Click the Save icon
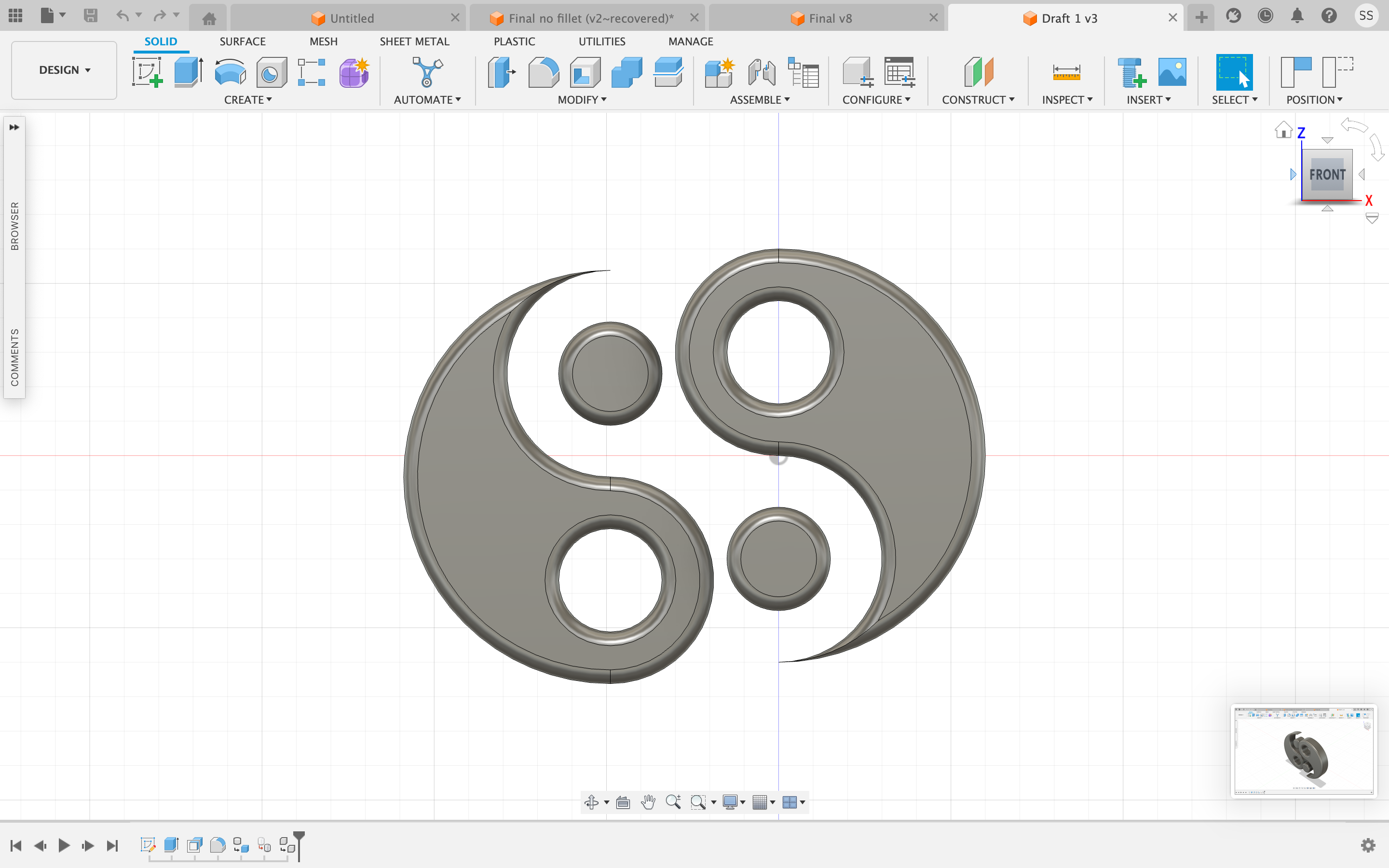 click(90, 15)
